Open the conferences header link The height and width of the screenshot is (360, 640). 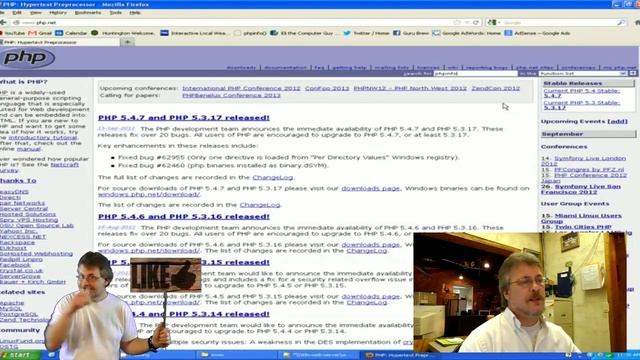coord(578,68)
